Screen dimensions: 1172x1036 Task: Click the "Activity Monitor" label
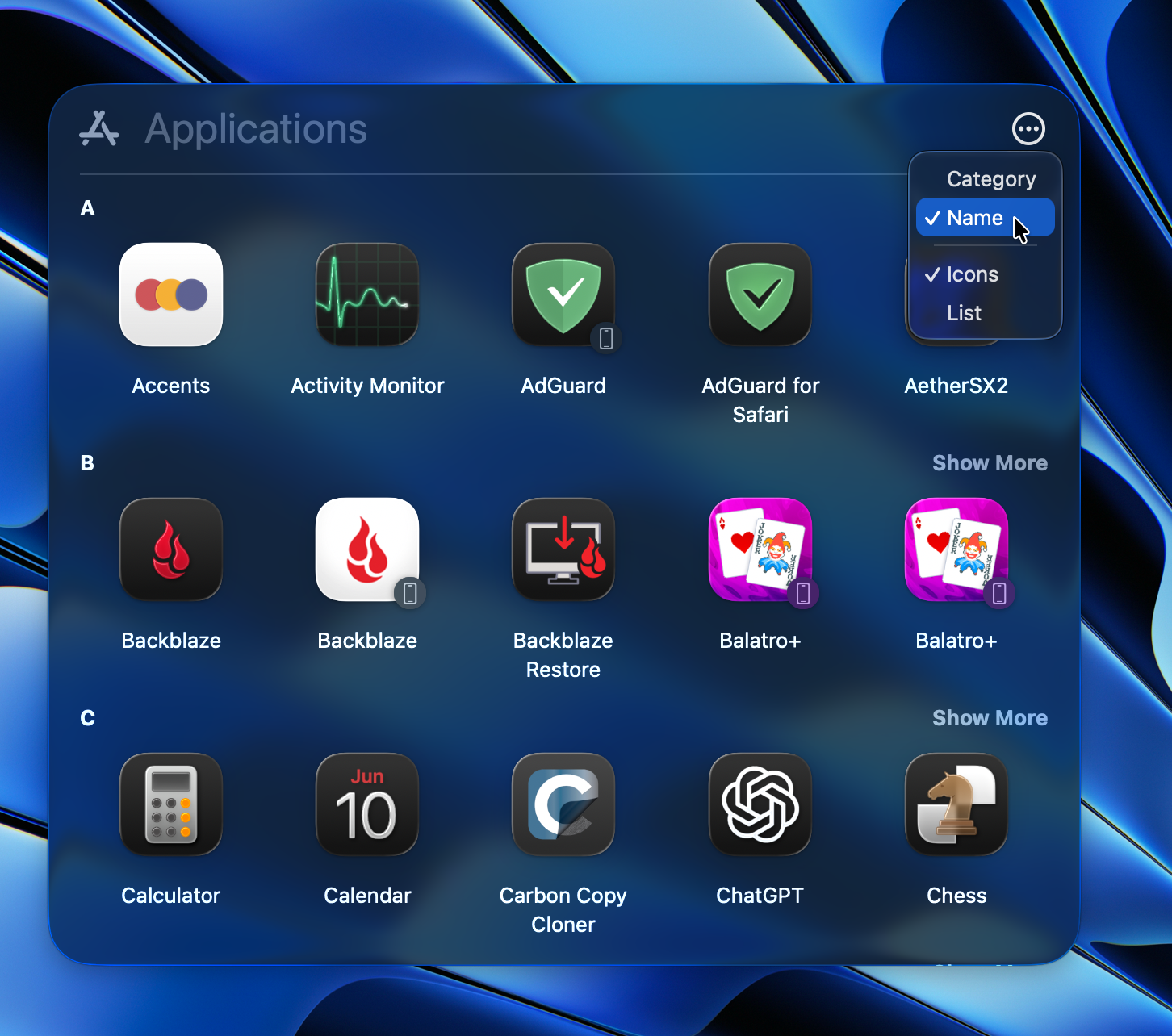tap(367, 386)
